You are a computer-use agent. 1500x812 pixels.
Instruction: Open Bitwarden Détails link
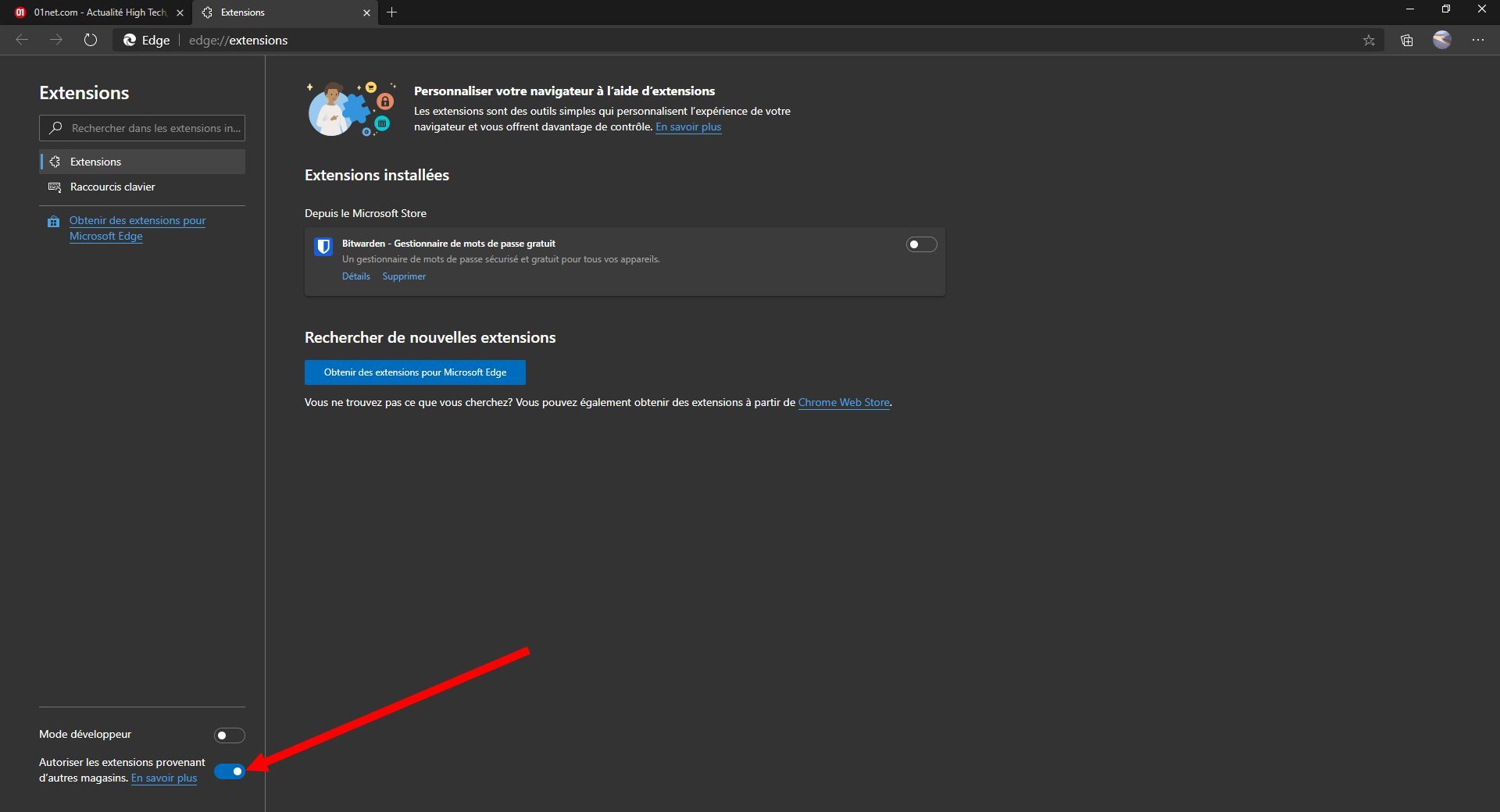point(356,276)
